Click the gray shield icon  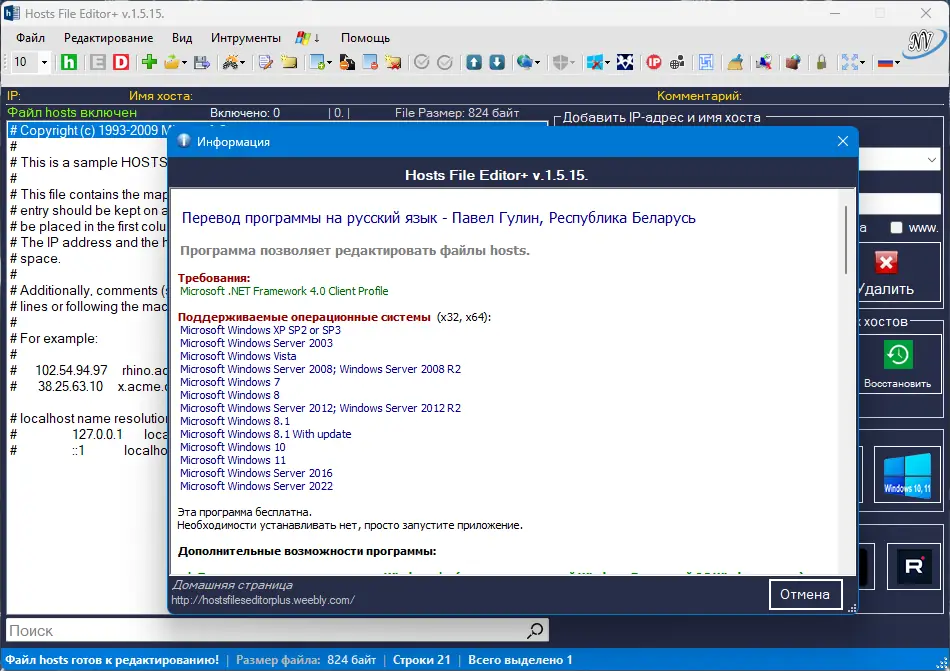tap(560, 62)
